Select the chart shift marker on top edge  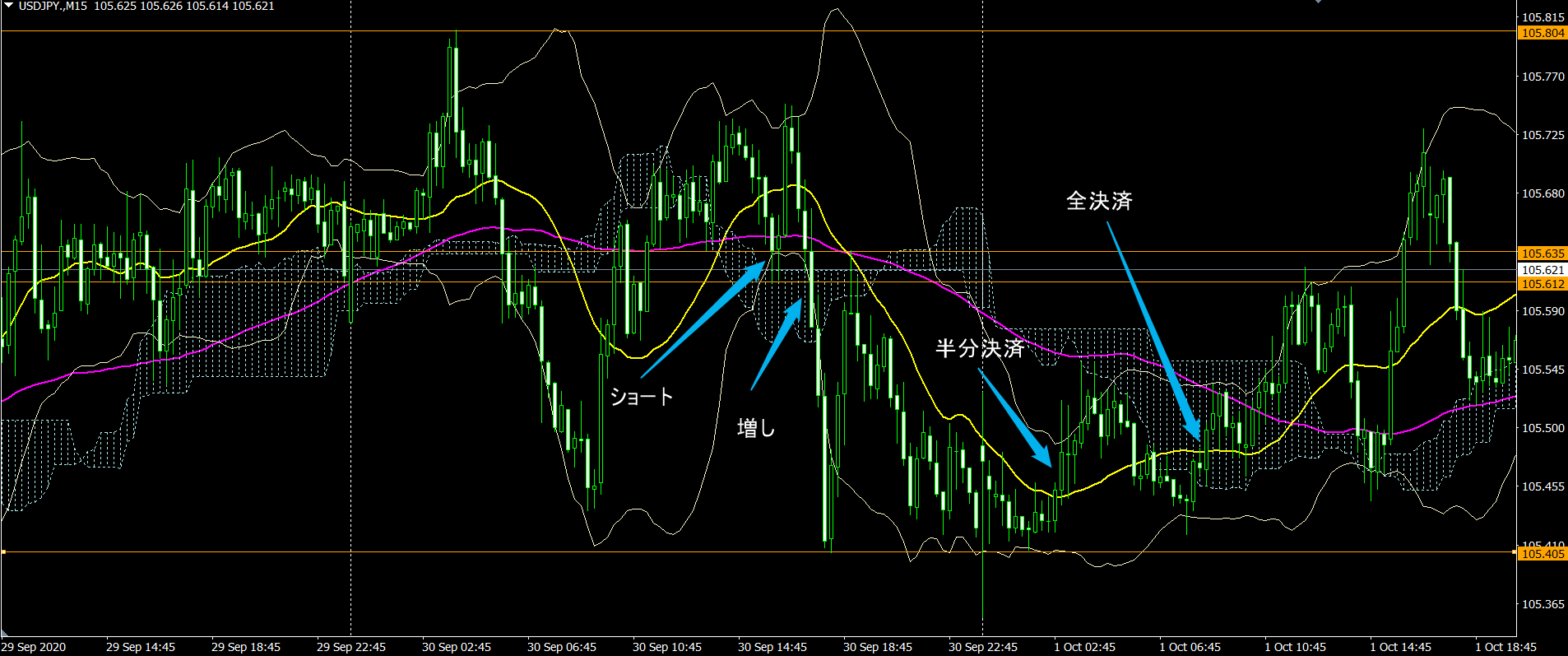1318,2
